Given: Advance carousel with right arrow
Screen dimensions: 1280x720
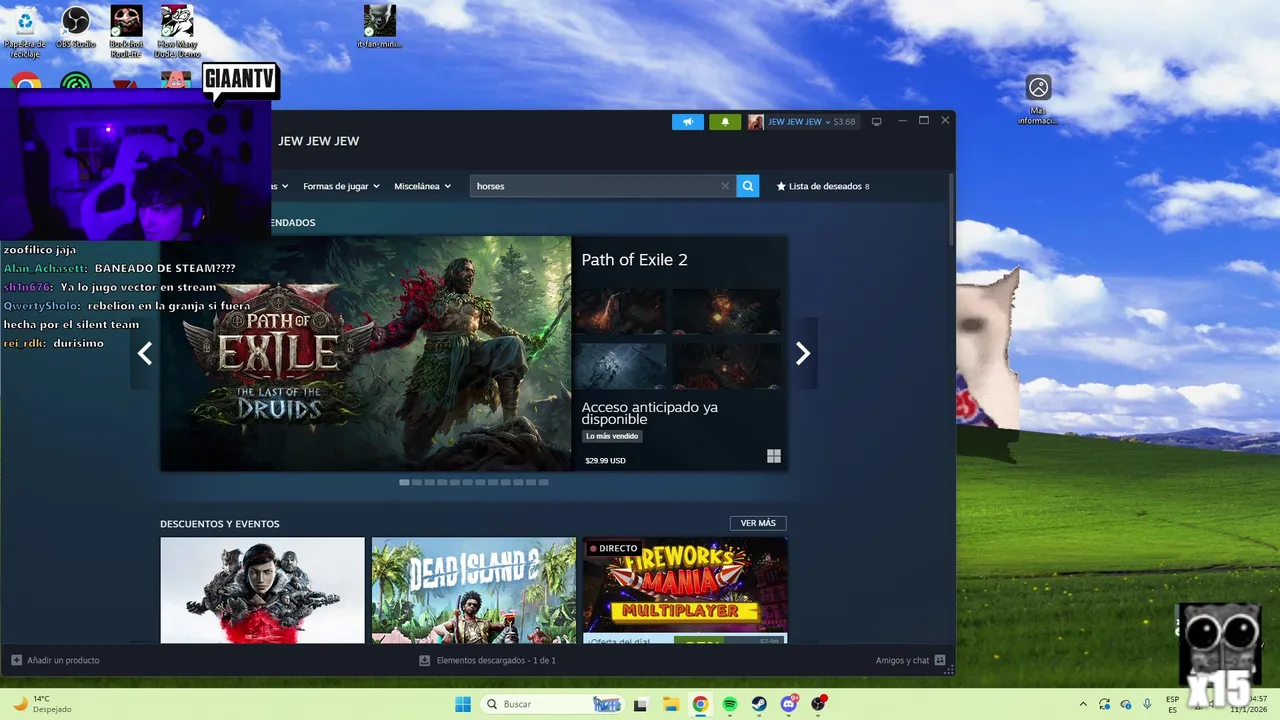Looking at the screenshot, I should [x=802, y=353].
